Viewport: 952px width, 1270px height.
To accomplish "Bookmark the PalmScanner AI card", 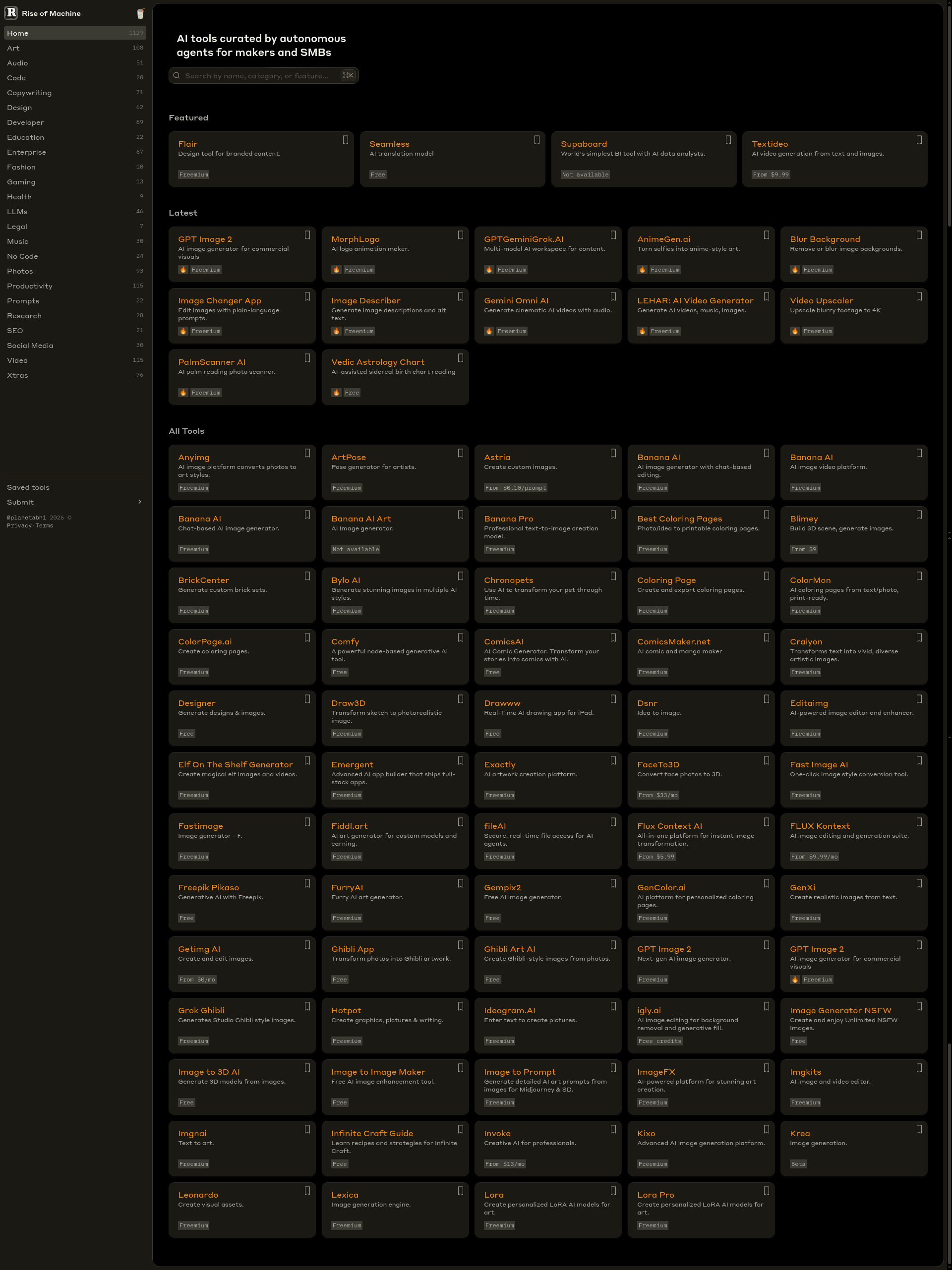I will point(307,358).
